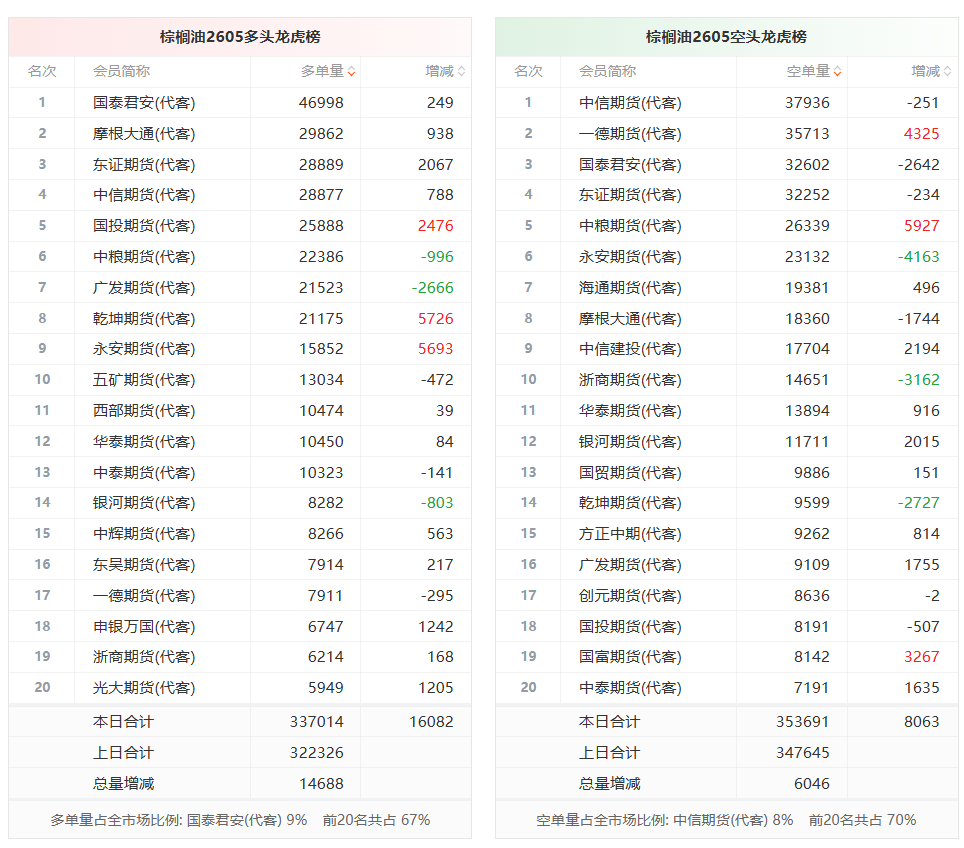Click 国富期货(代客) row name

point(630,657)
